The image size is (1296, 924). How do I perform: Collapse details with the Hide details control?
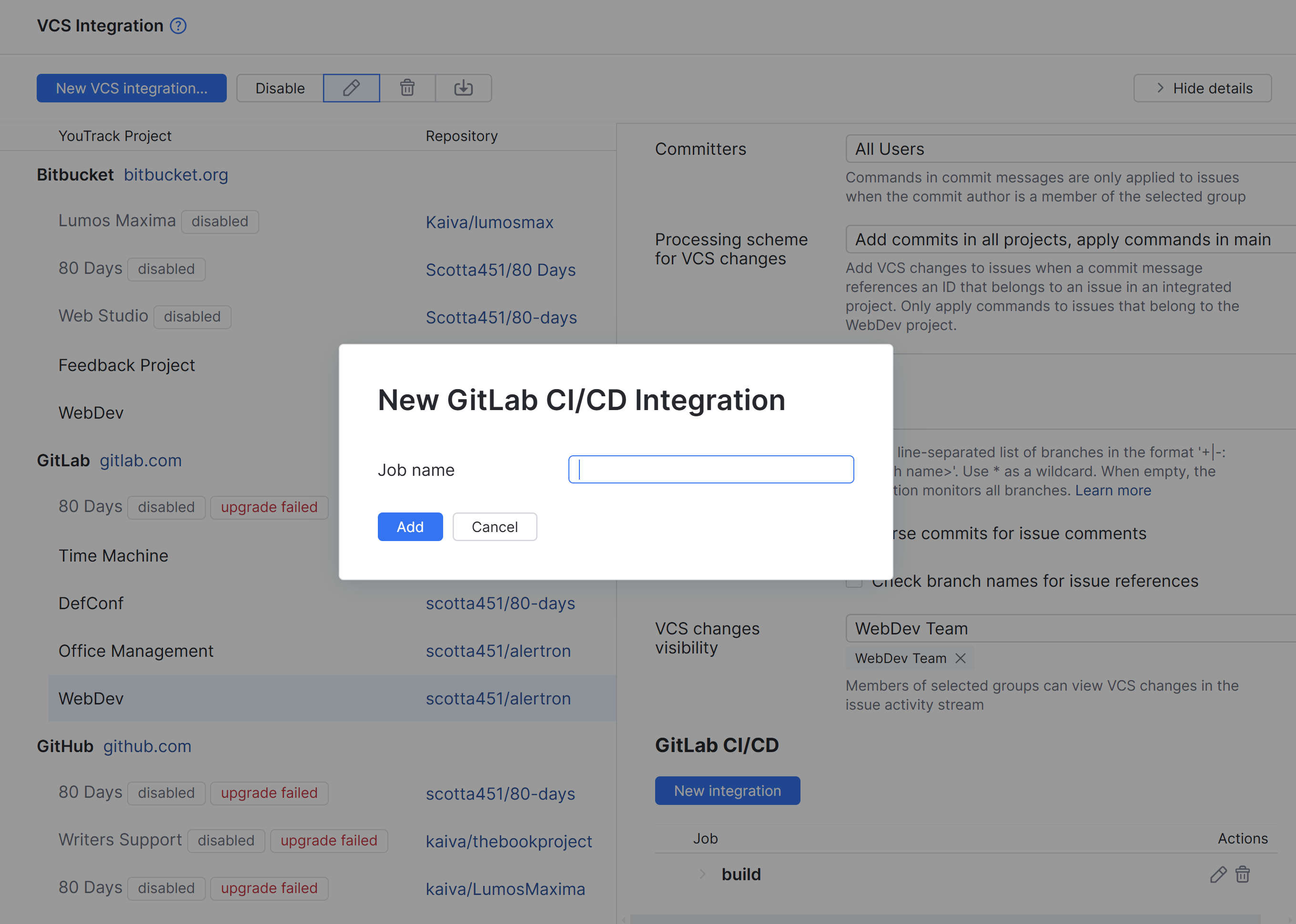pyautogui.click(x=1202, y=88)
